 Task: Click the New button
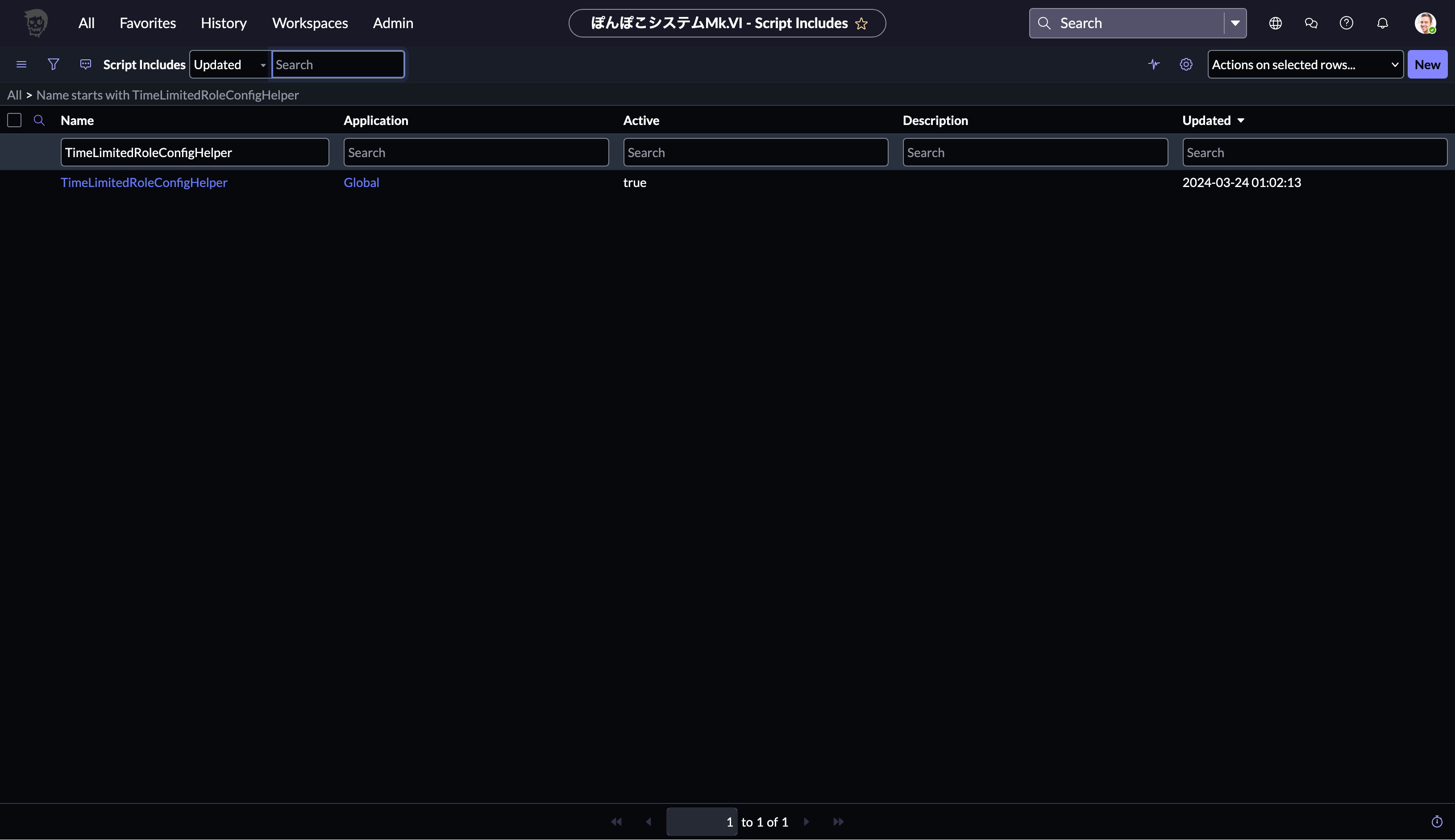click(x=1427, y=65)
